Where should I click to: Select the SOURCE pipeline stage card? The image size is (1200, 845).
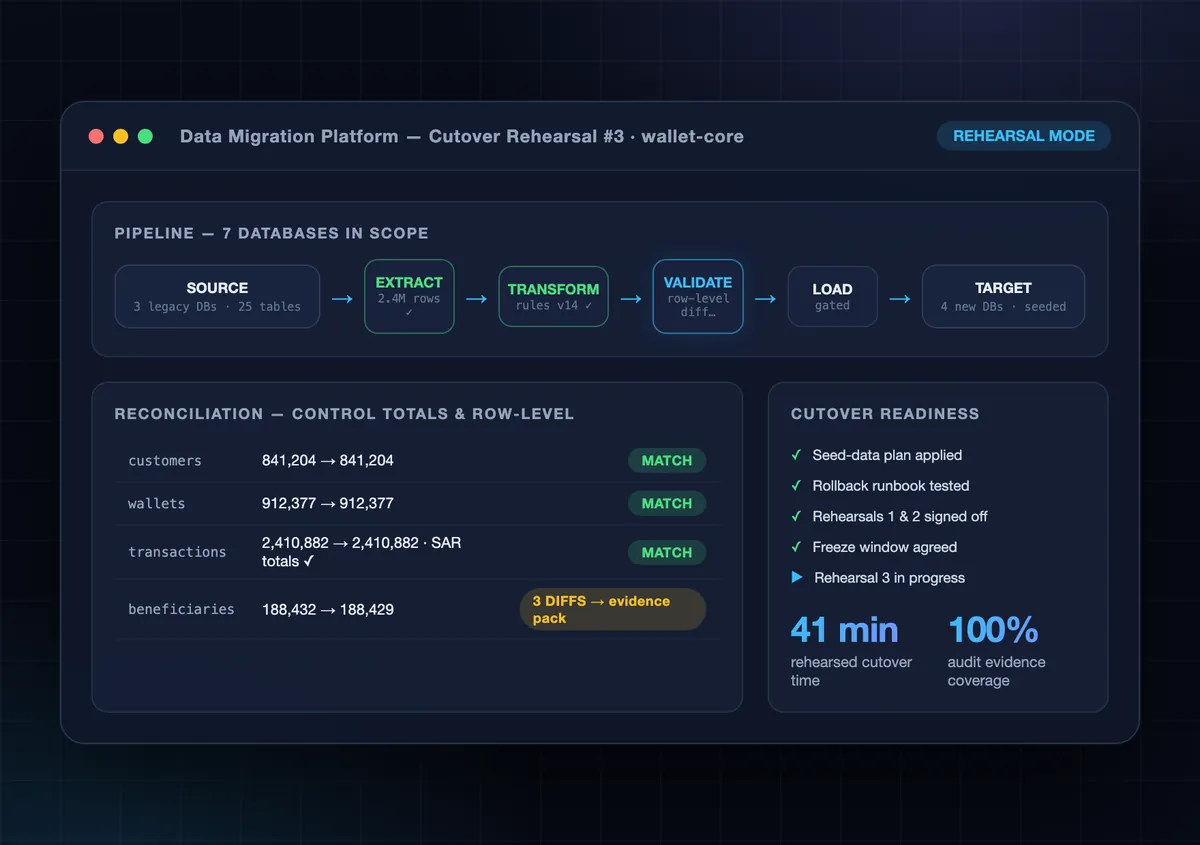coord(217,296)
